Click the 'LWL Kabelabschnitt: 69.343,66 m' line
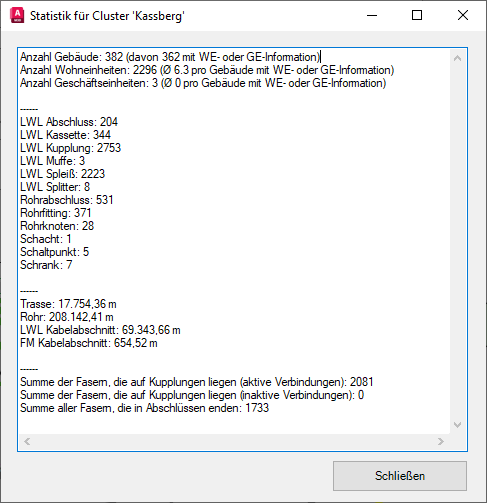Image resolution: width=487 pixels, height=503 pixels. [x=100, y=330]
